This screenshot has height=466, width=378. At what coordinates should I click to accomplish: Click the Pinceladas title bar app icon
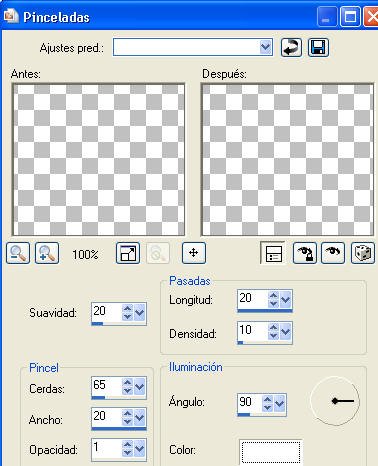11,16
